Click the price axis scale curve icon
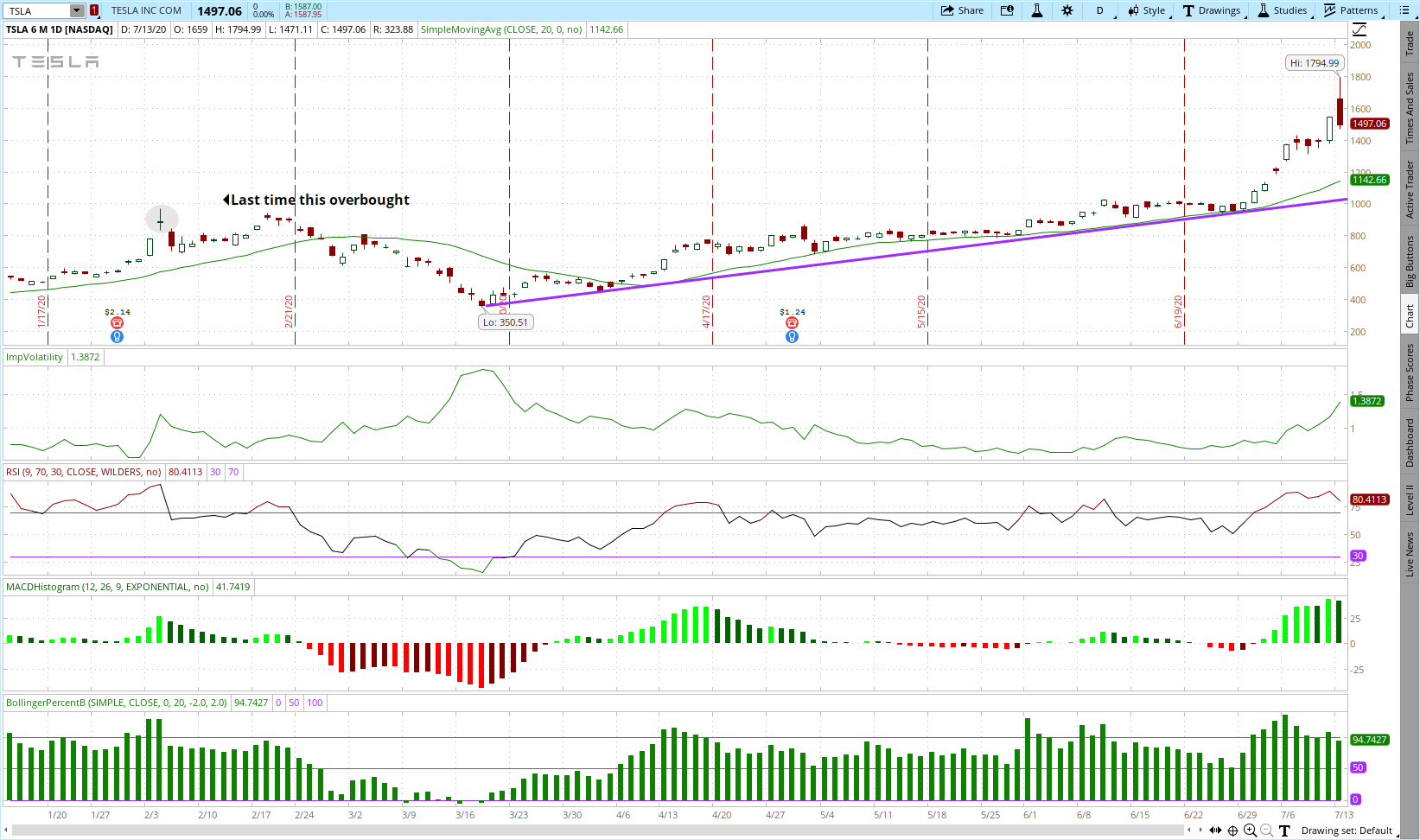 (1360, 29)
